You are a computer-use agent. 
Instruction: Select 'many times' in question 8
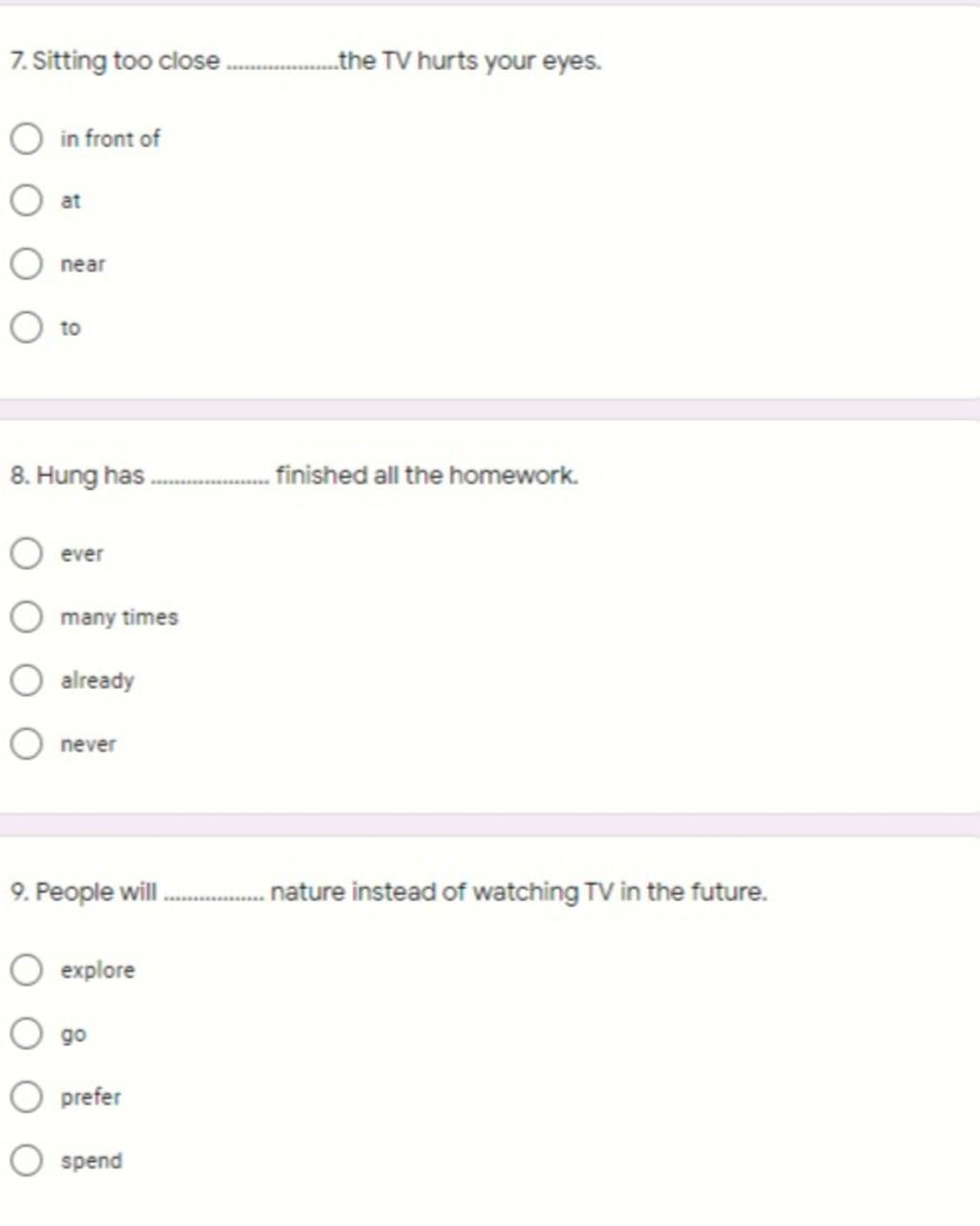pyautogui.click(x=26, y=617)
